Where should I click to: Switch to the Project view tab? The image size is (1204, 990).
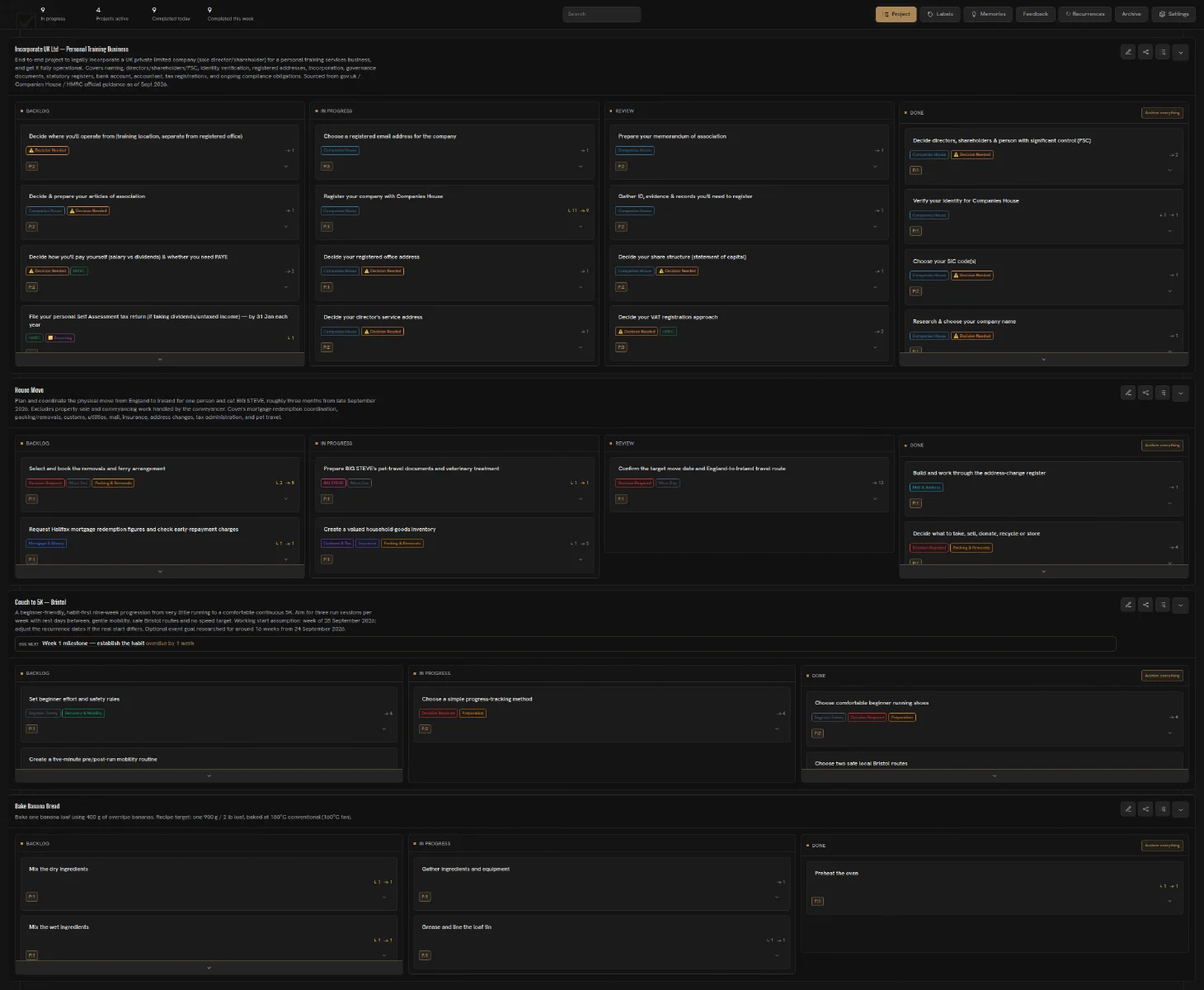(x=896, y=14)
